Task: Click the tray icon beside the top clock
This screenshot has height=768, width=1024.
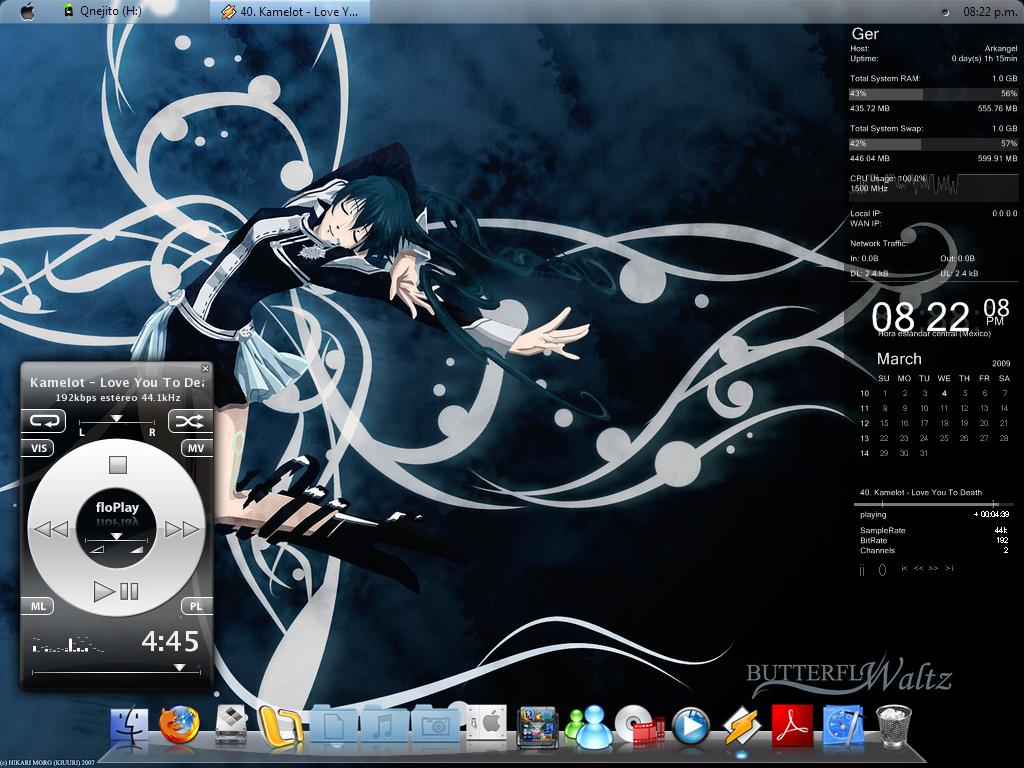Action: (945, 12)
